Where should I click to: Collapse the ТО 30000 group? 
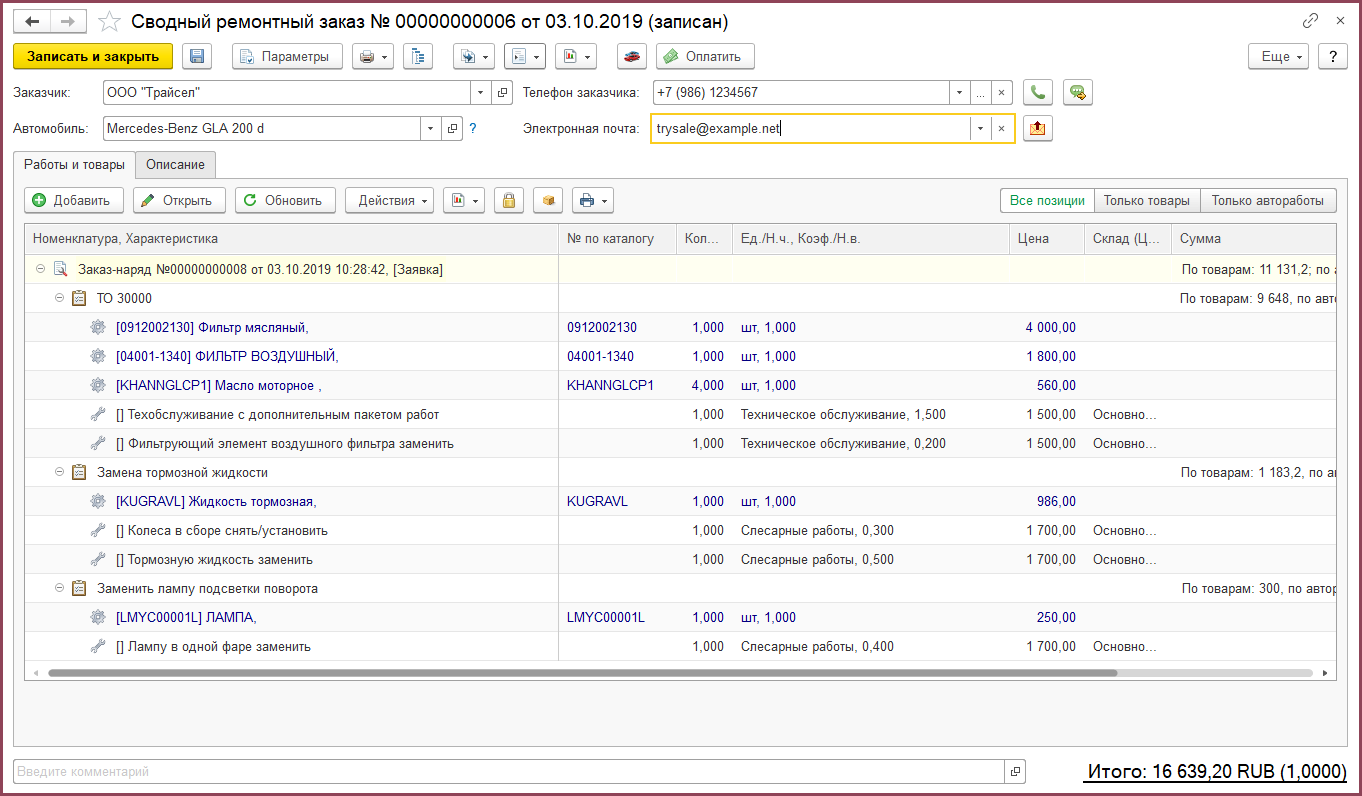coord(59,298)
